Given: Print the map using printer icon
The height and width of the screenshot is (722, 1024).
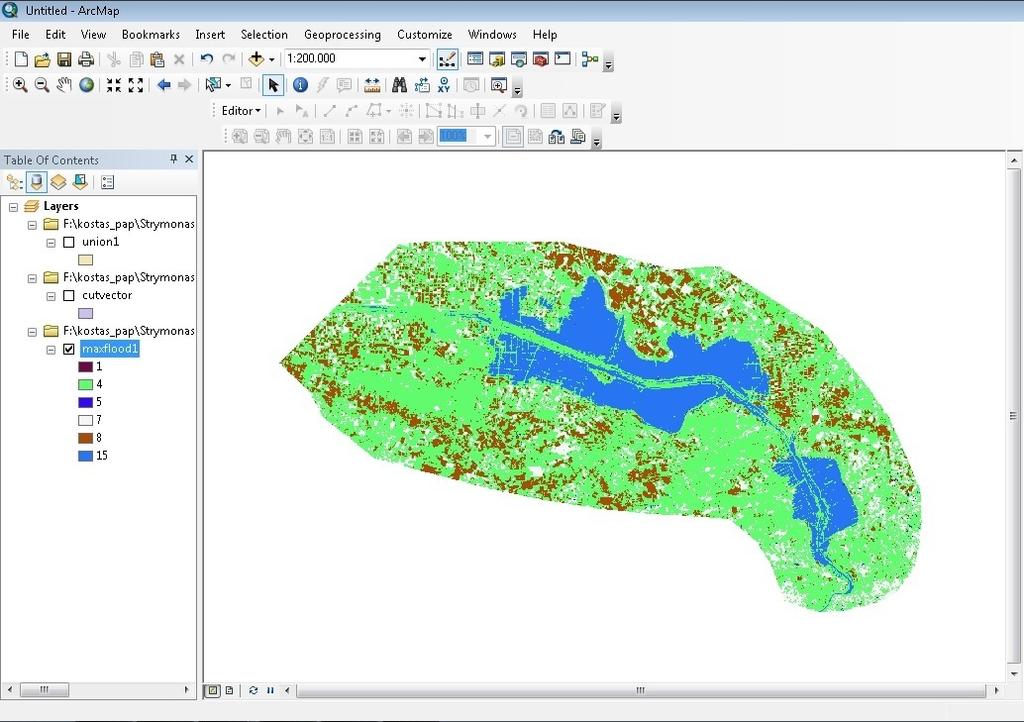Looking at the screenshot, I should point(86,59).
